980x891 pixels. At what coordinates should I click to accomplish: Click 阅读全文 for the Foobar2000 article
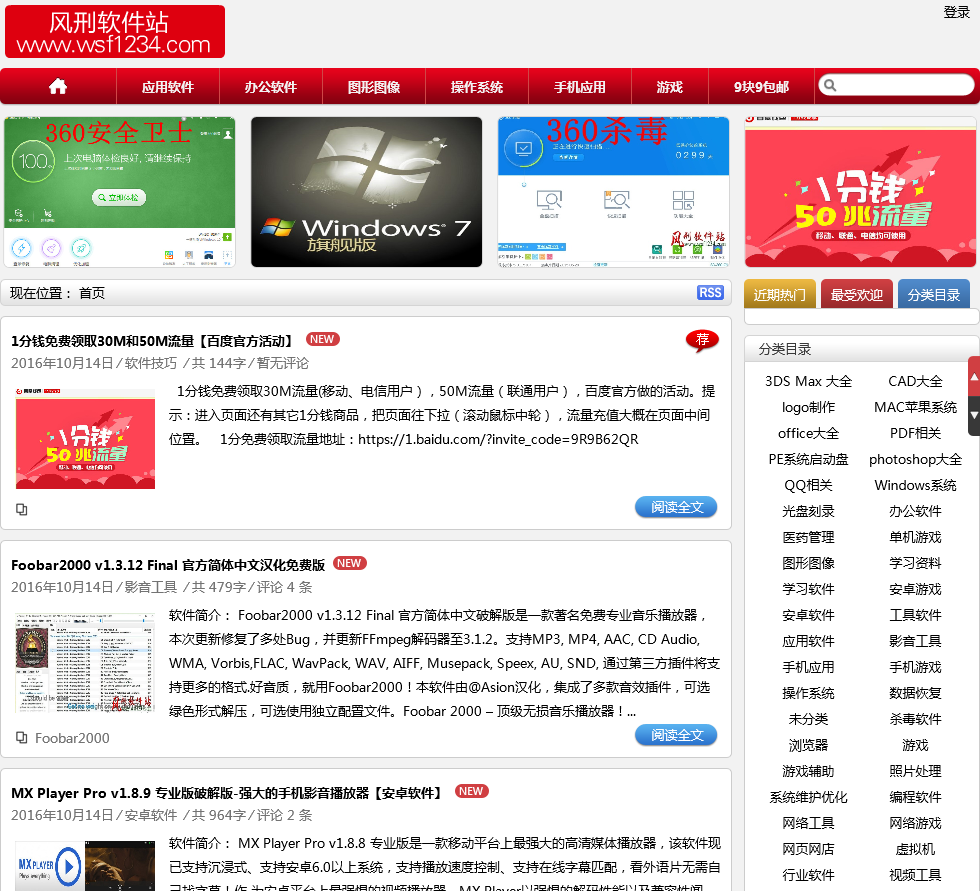[x=676, y=735]
